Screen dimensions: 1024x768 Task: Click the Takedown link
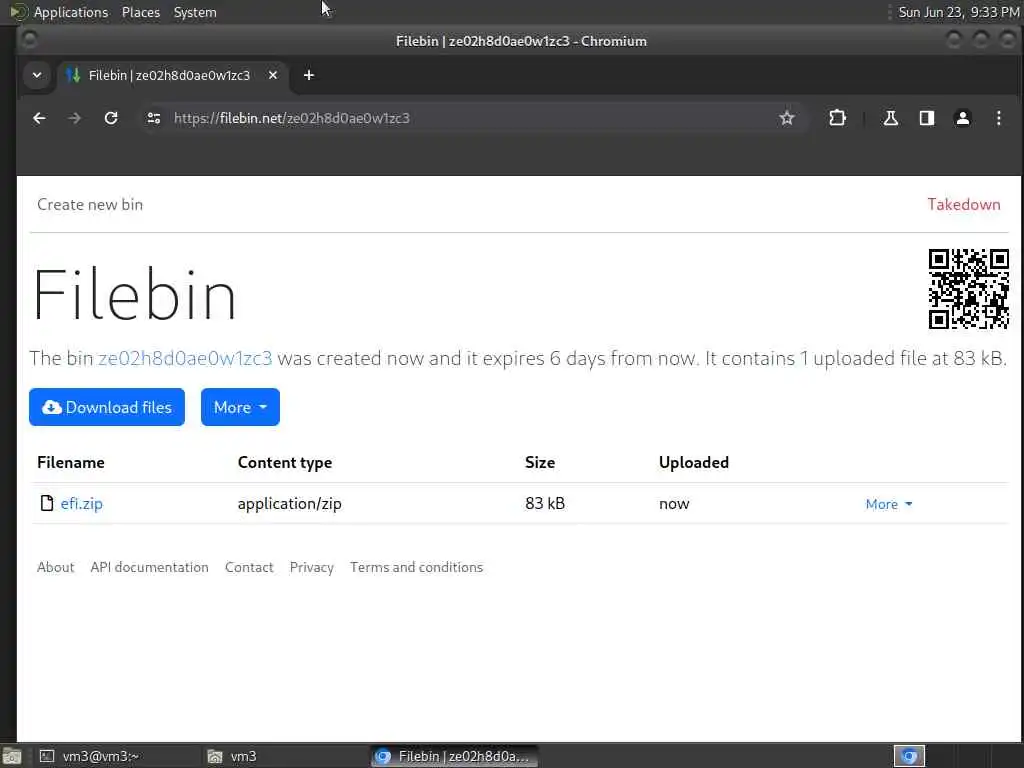[963, 204]
